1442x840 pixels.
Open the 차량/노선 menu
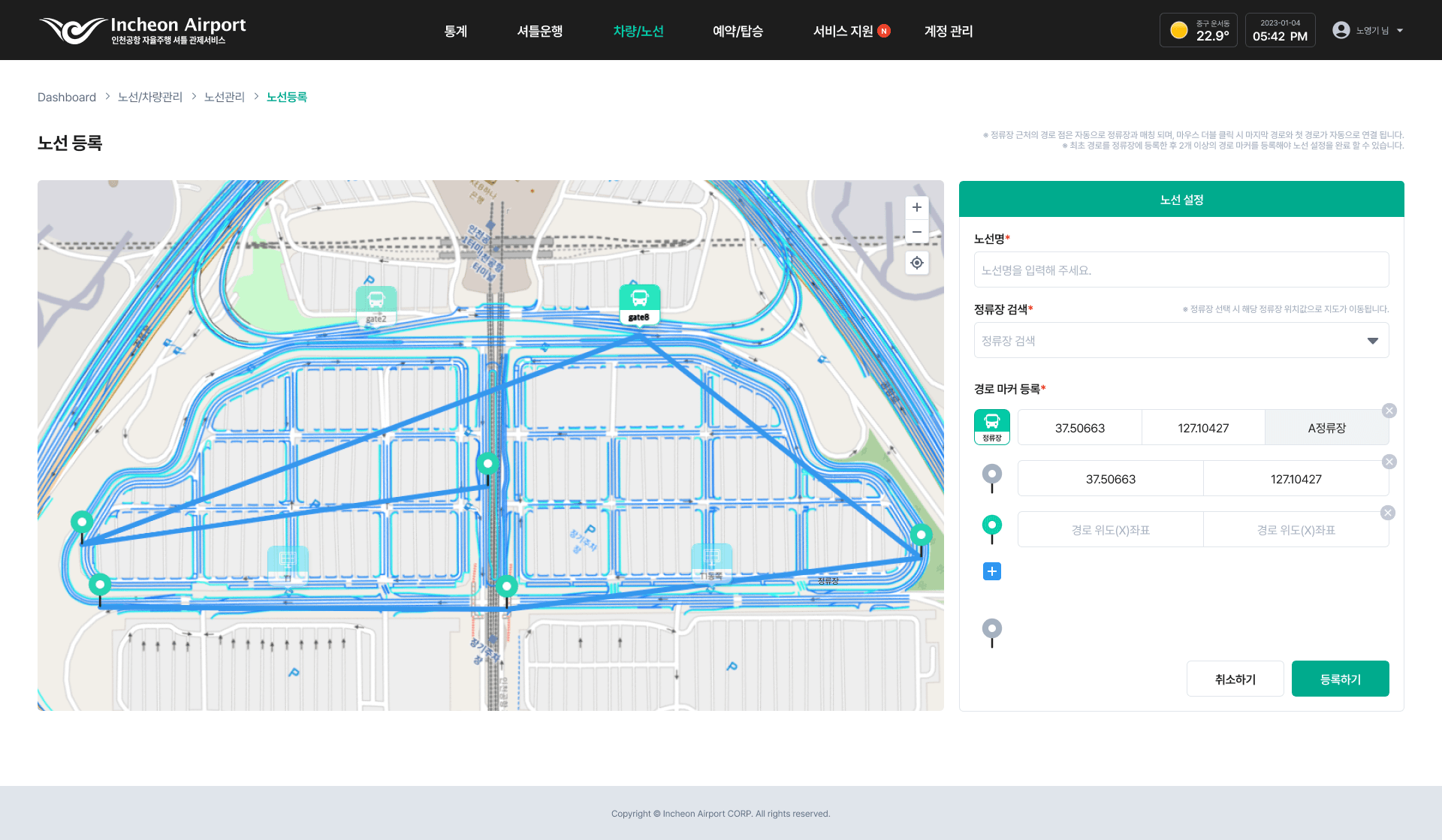(x=638, y=31)
